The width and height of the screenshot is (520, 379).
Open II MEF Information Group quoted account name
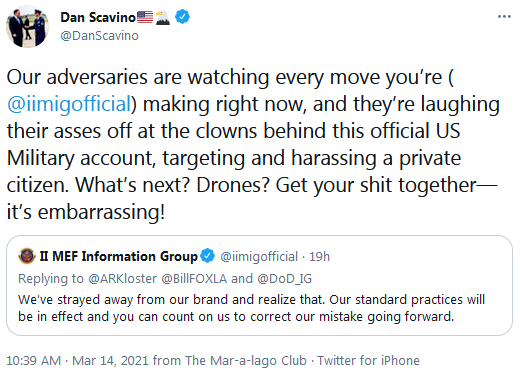[x=119, y=256]
